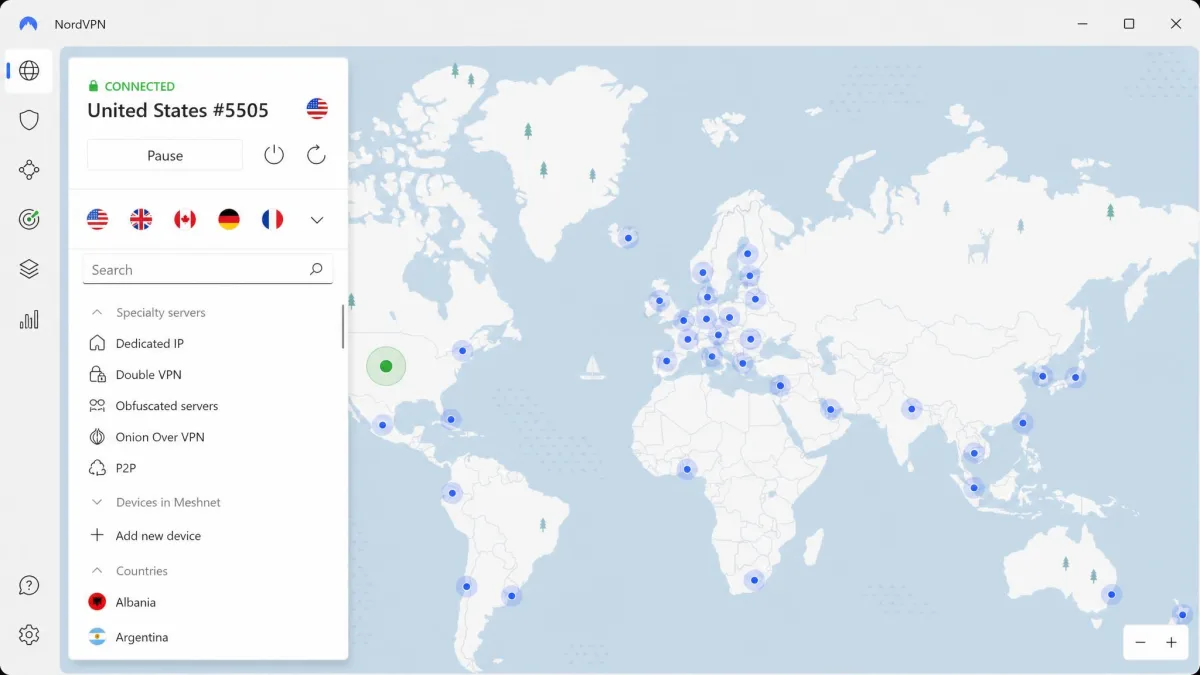Screen dimensions: 1200x675
Task: Open the globe map view in sidebar
Action: point(29,71)
